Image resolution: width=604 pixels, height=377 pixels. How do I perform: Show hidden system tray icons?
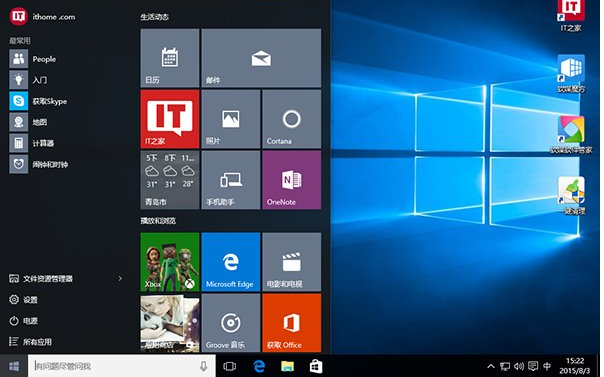click(491, 366)
